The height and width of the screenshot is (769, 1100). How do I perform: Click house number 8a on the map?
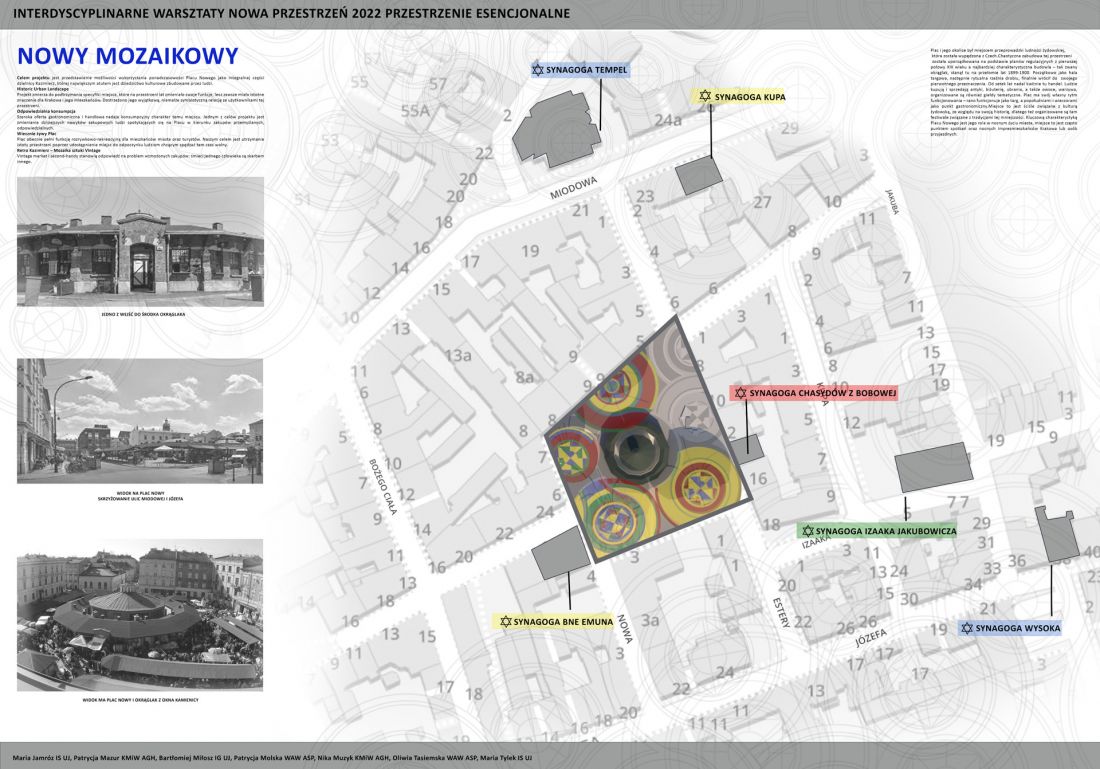click(525, 377)
